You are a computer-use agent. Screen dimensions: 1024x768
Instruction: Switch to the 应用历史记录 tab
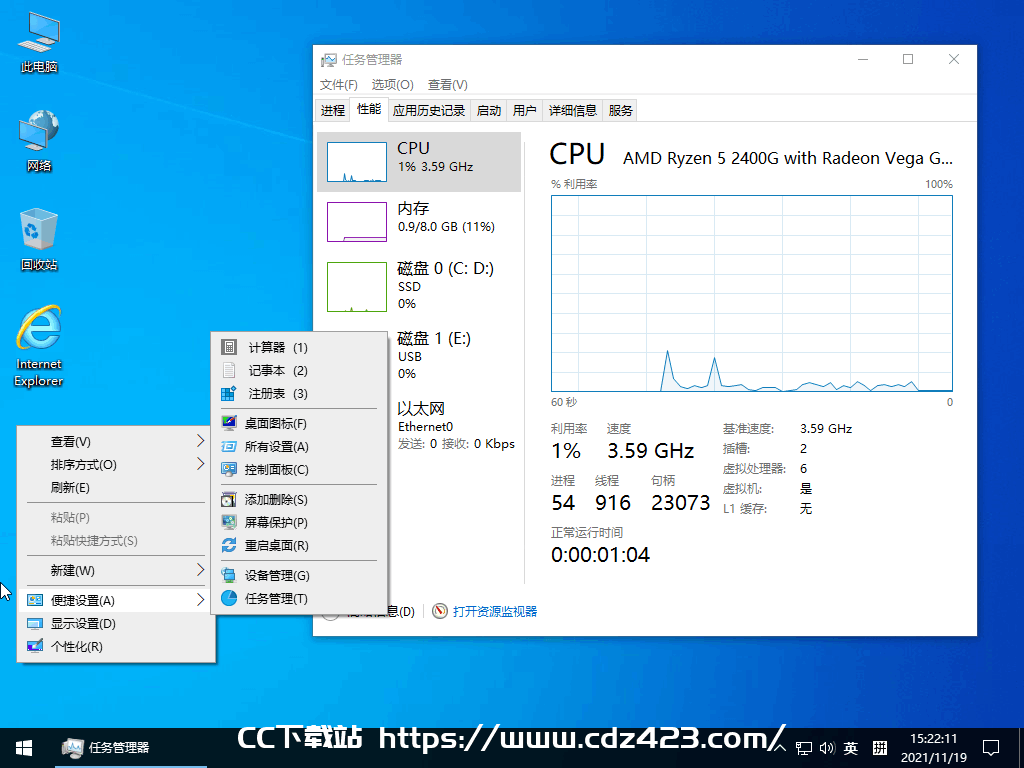[428, 110]
